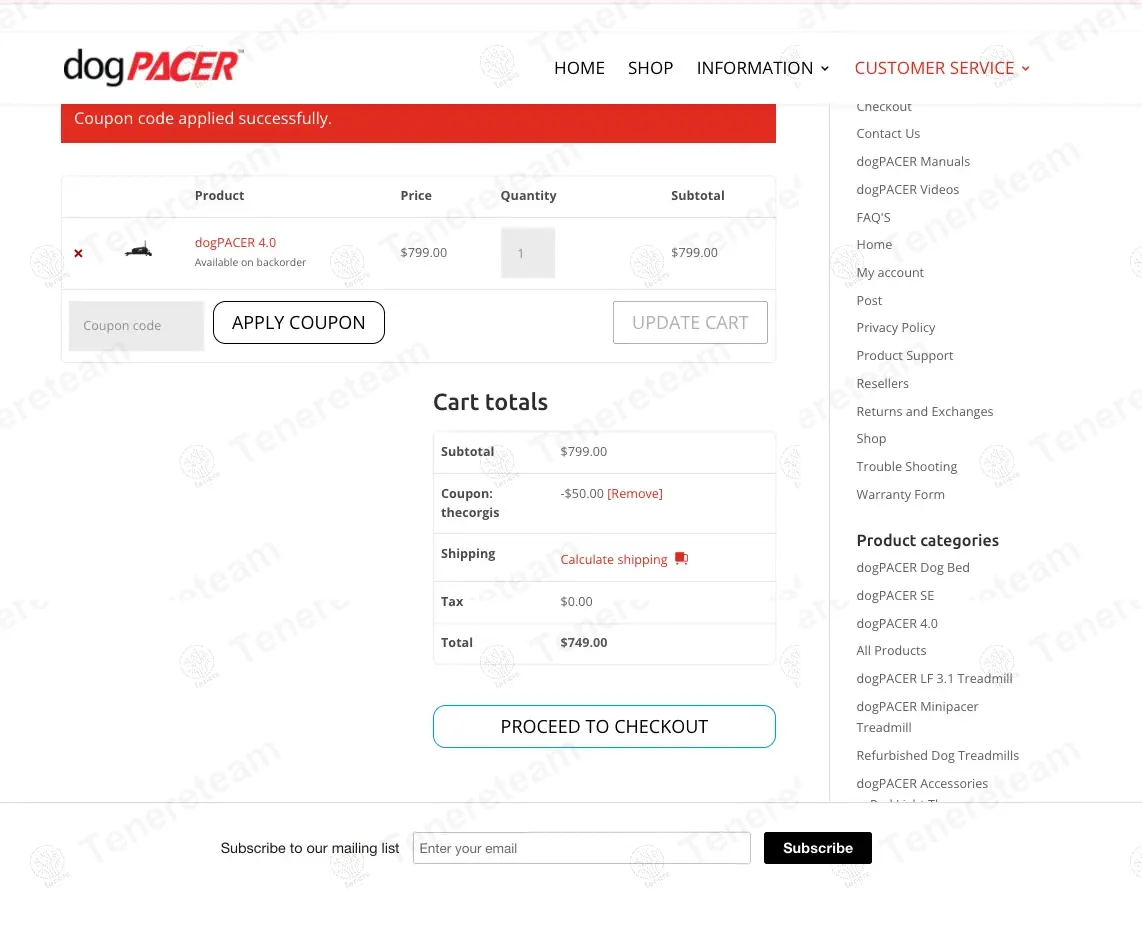Viewport: 1142px width, 938px height.
Task: Open dogPACER LF 3.1 Treadmill category
Action: coord(934,678)
